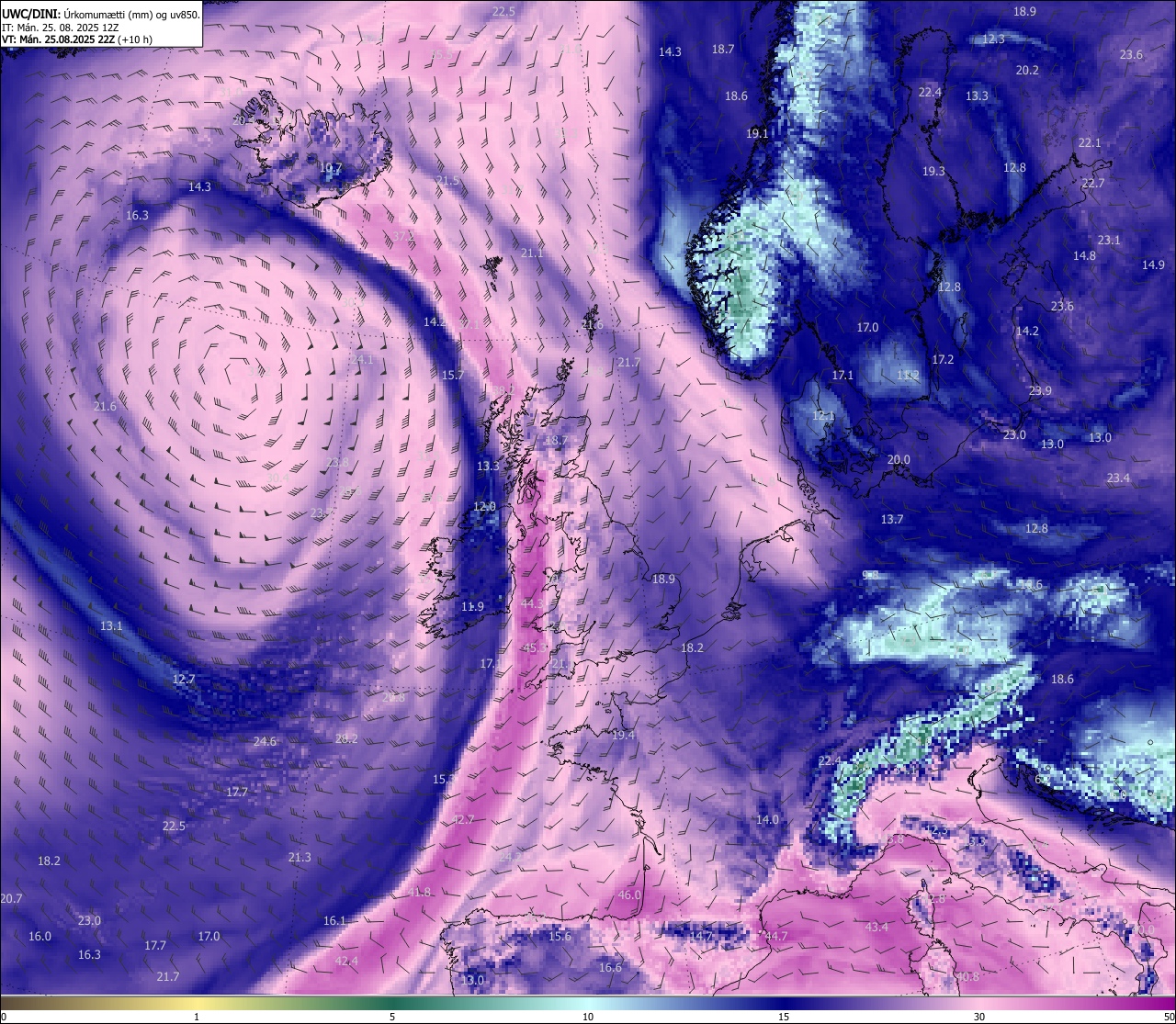This screenshot has width=1176, height=1024.
Task: Click the "24.6" value on the map
Action: tap(265, 741)
